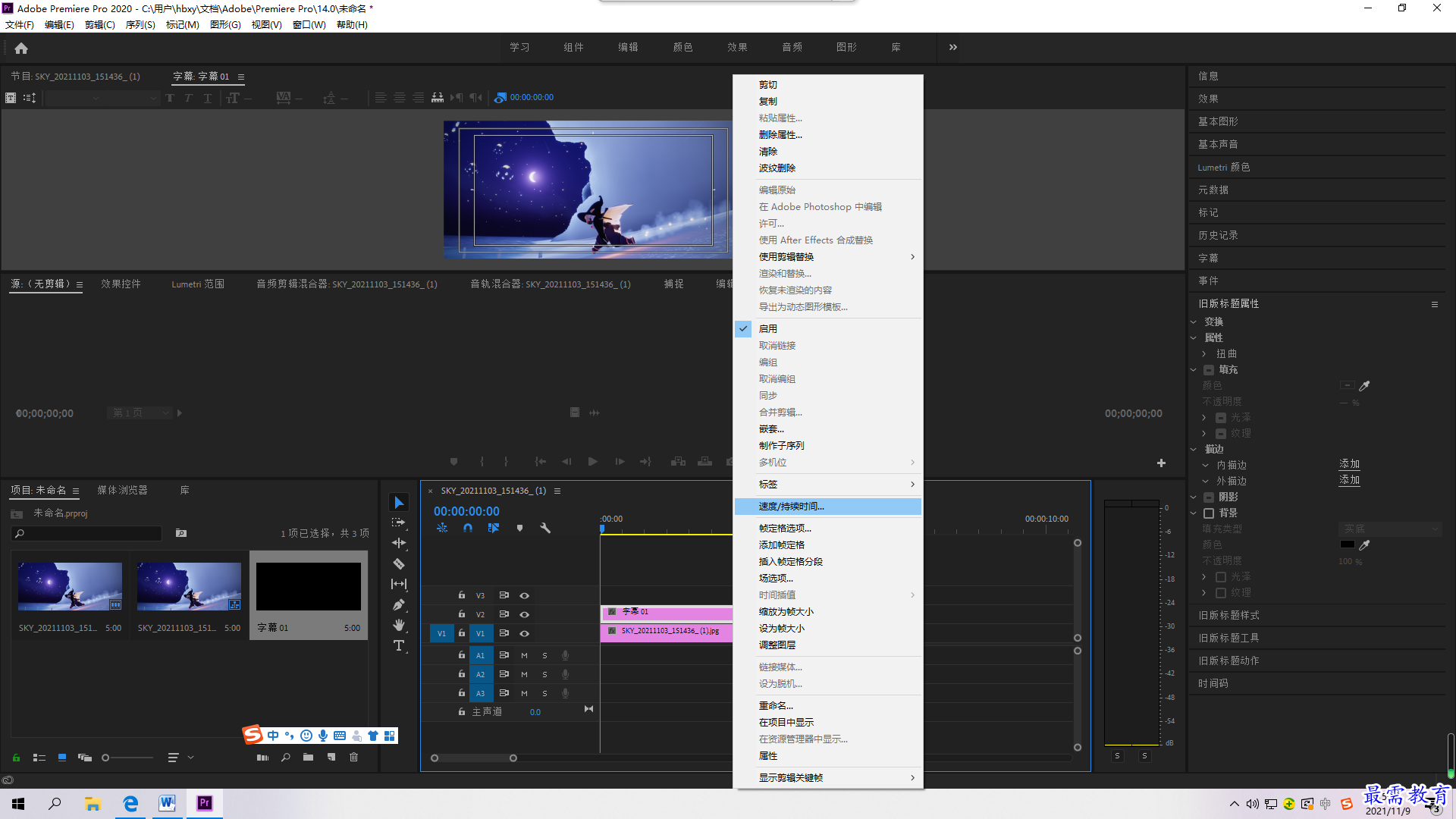Toggle the Shadow checkbox
The width and height of the screenshot is (1456, 819).
pyautogui.click(x=1209, y=497)
